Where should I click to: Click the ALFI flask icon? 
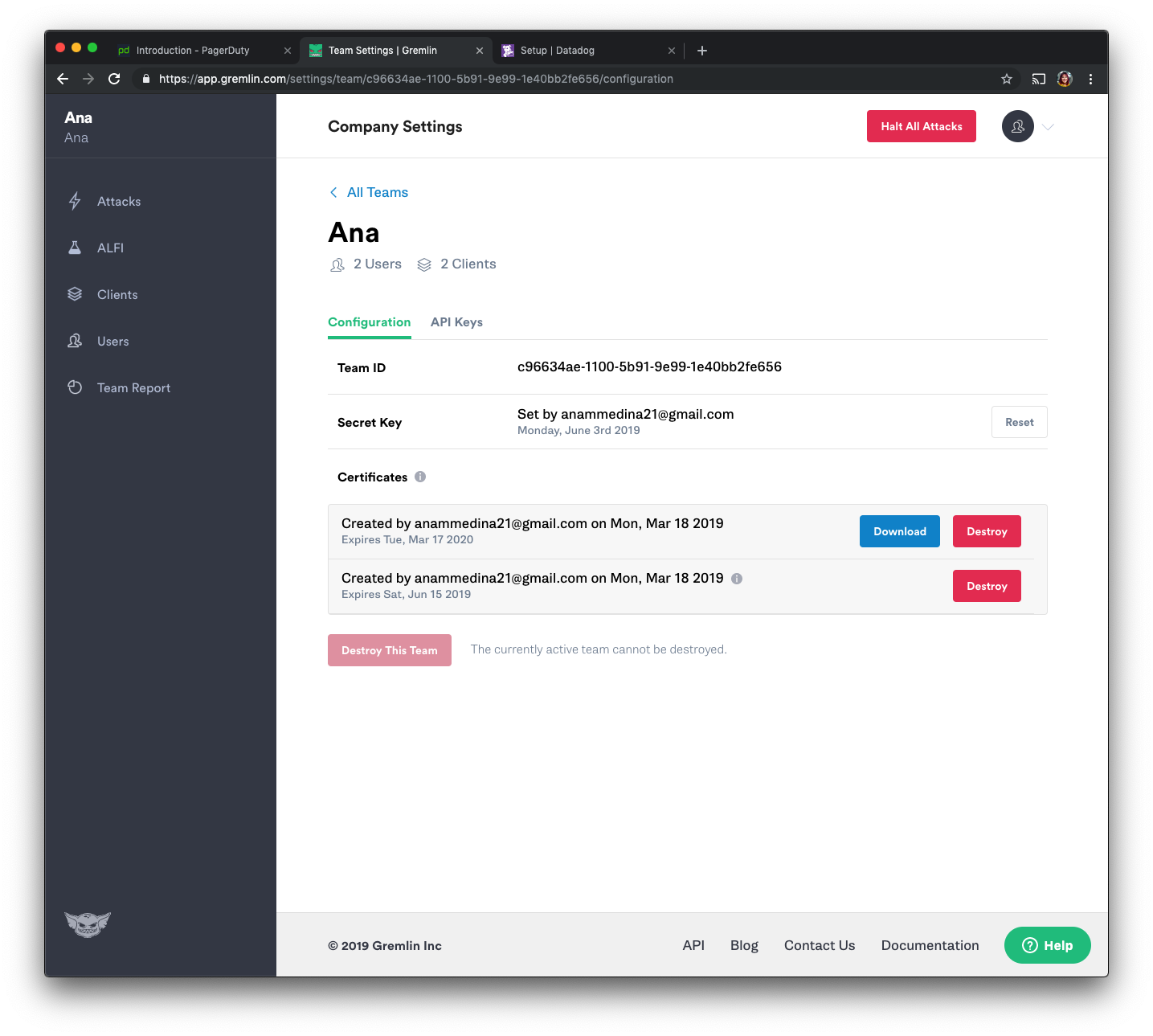[x=75, y=248]
